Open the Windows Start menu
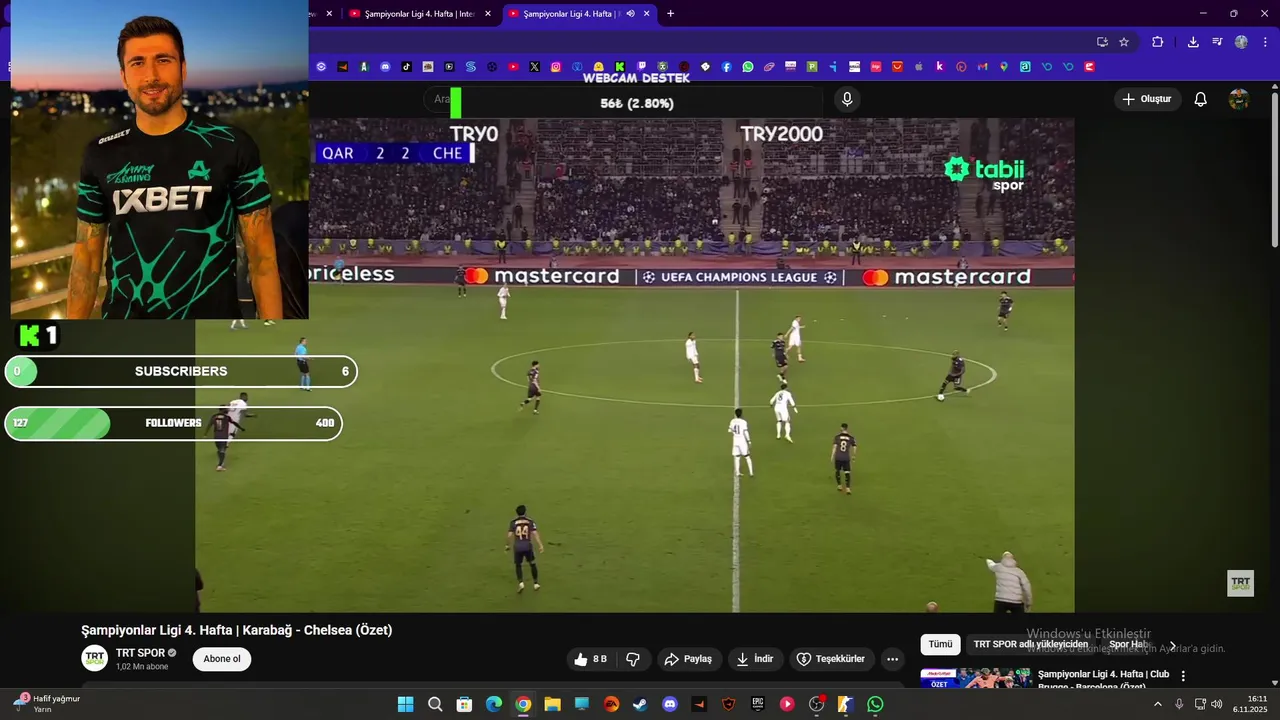The height and width of the screenshot is (720, 1280). click(x=406, y=704)
